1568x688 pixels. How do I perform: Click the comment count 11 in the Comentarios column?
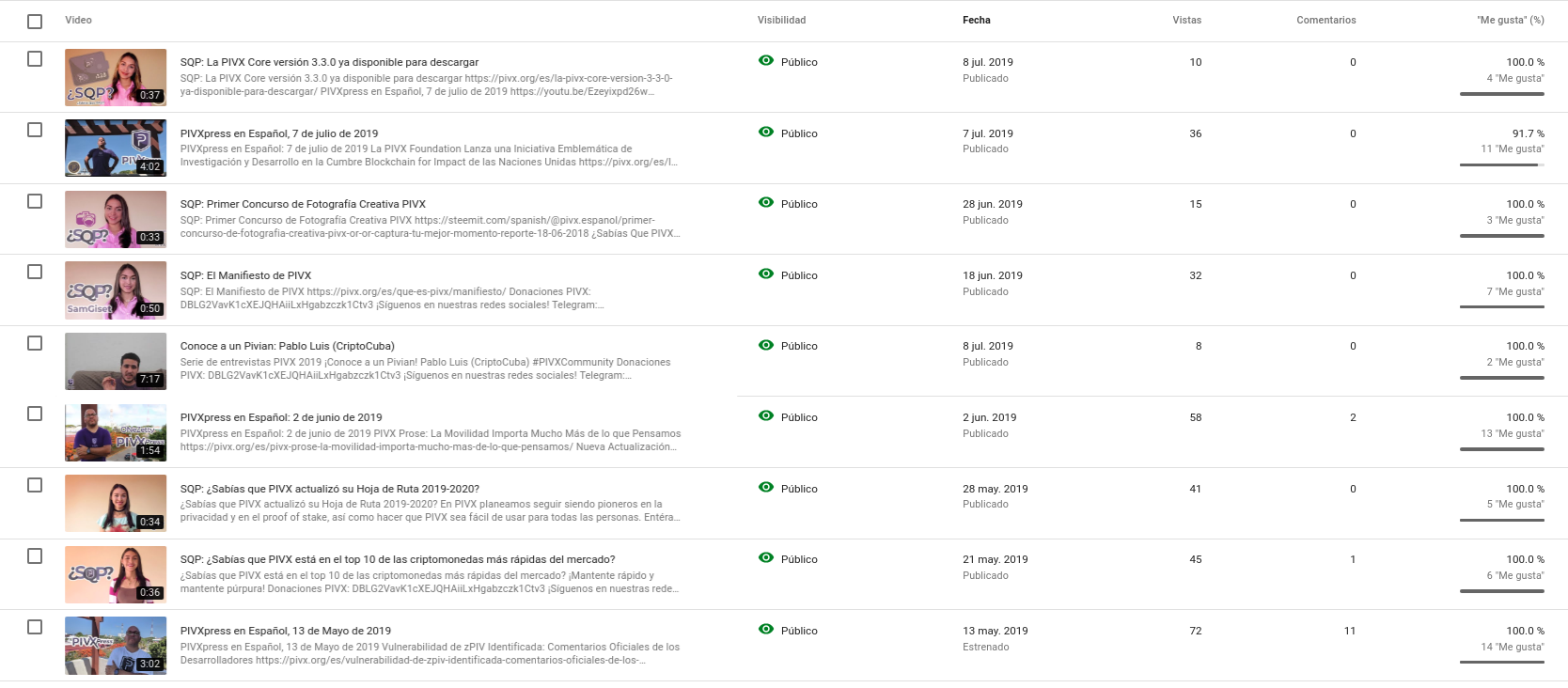1350,631
